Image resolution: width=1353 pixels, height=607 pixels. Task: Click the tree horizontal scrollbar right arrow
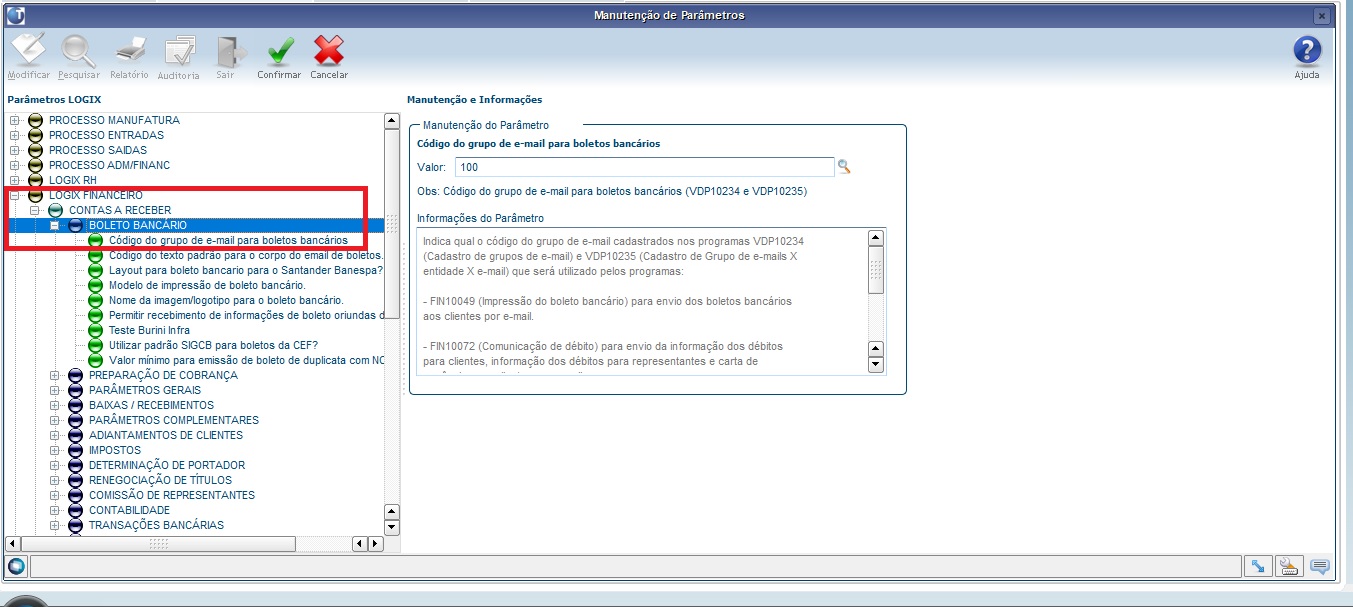[x=376, y=544]
